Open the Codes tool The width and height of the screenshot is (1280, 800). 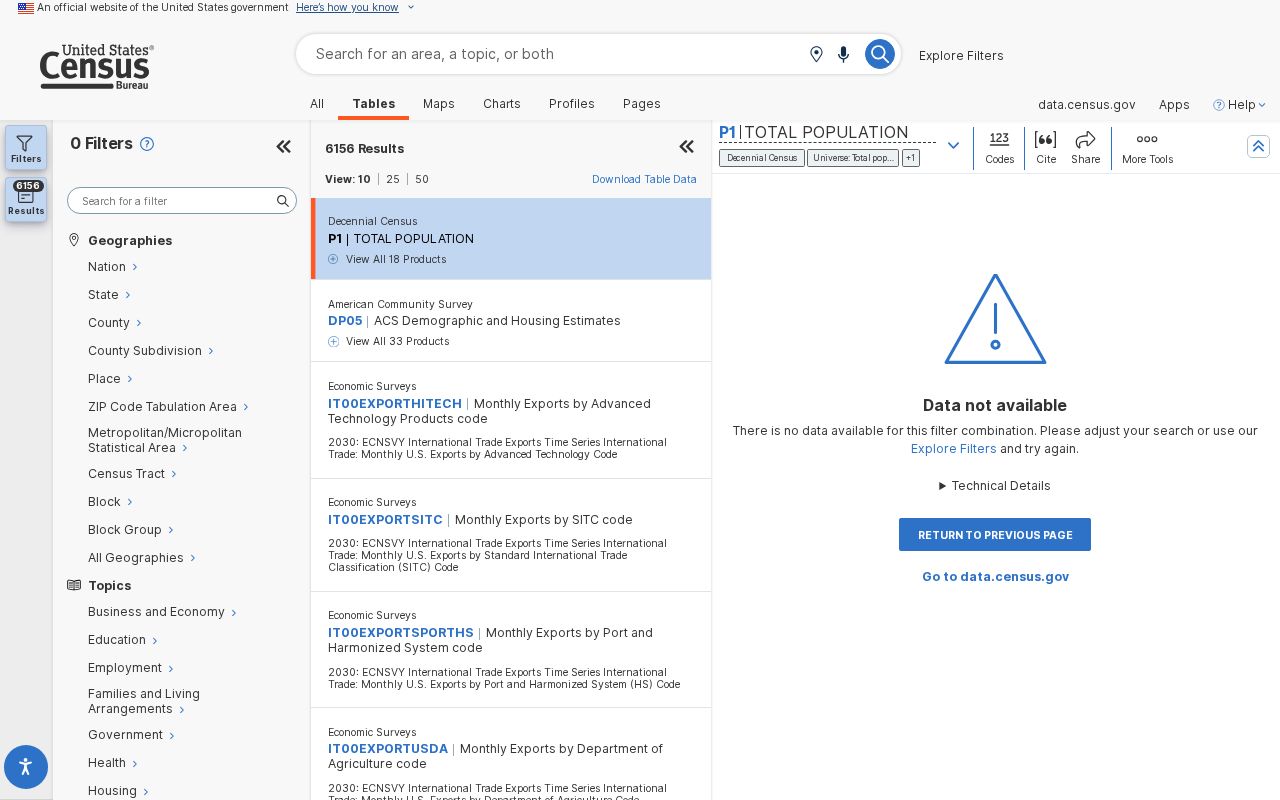(x=999, y=148)
